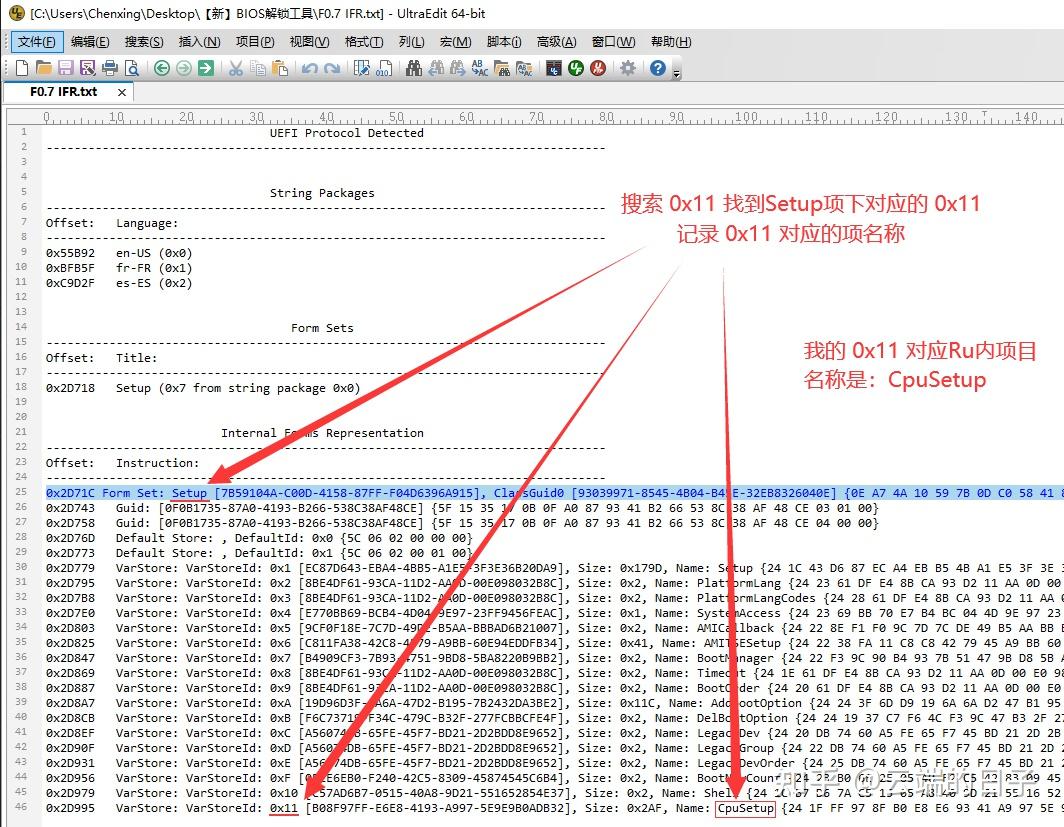1064x827 pixels.
Task: Click the Save As icon
Action: [88, 68]
